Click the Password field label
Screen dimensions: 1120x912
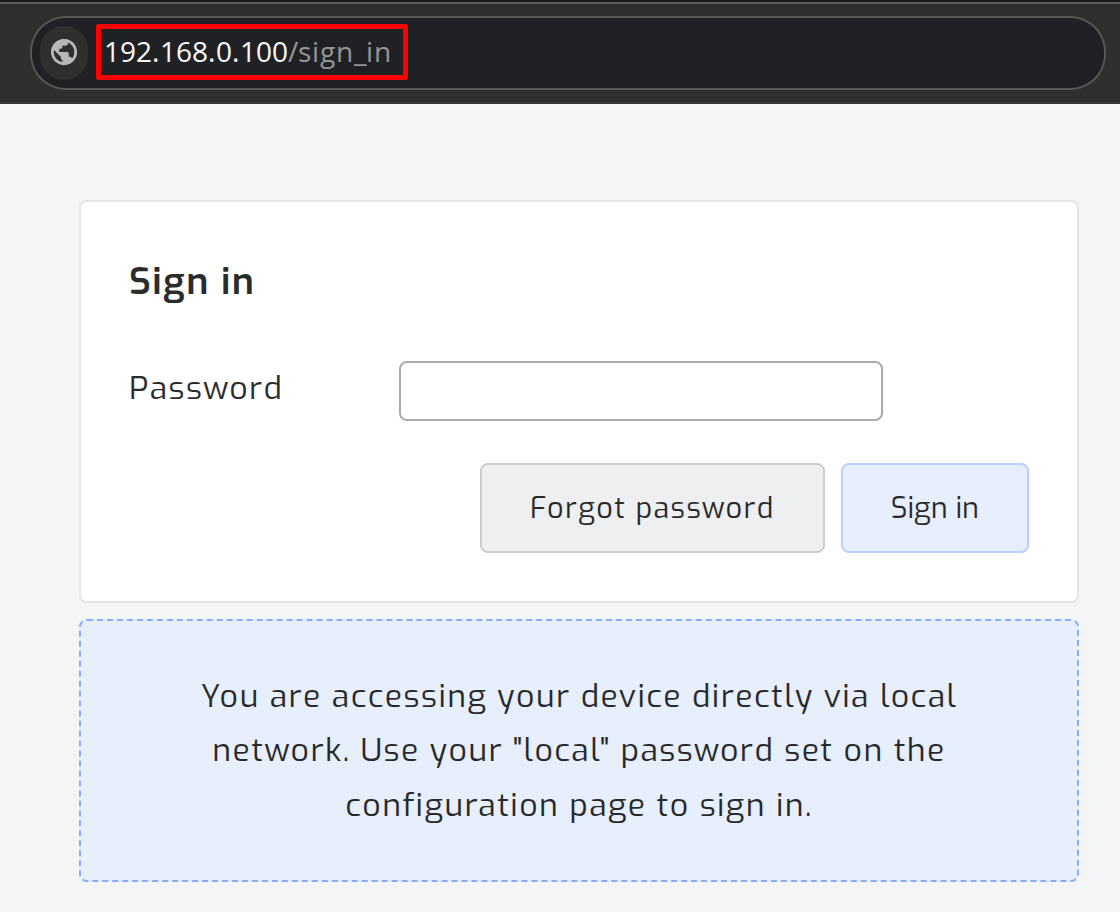(x=204, y=388)
